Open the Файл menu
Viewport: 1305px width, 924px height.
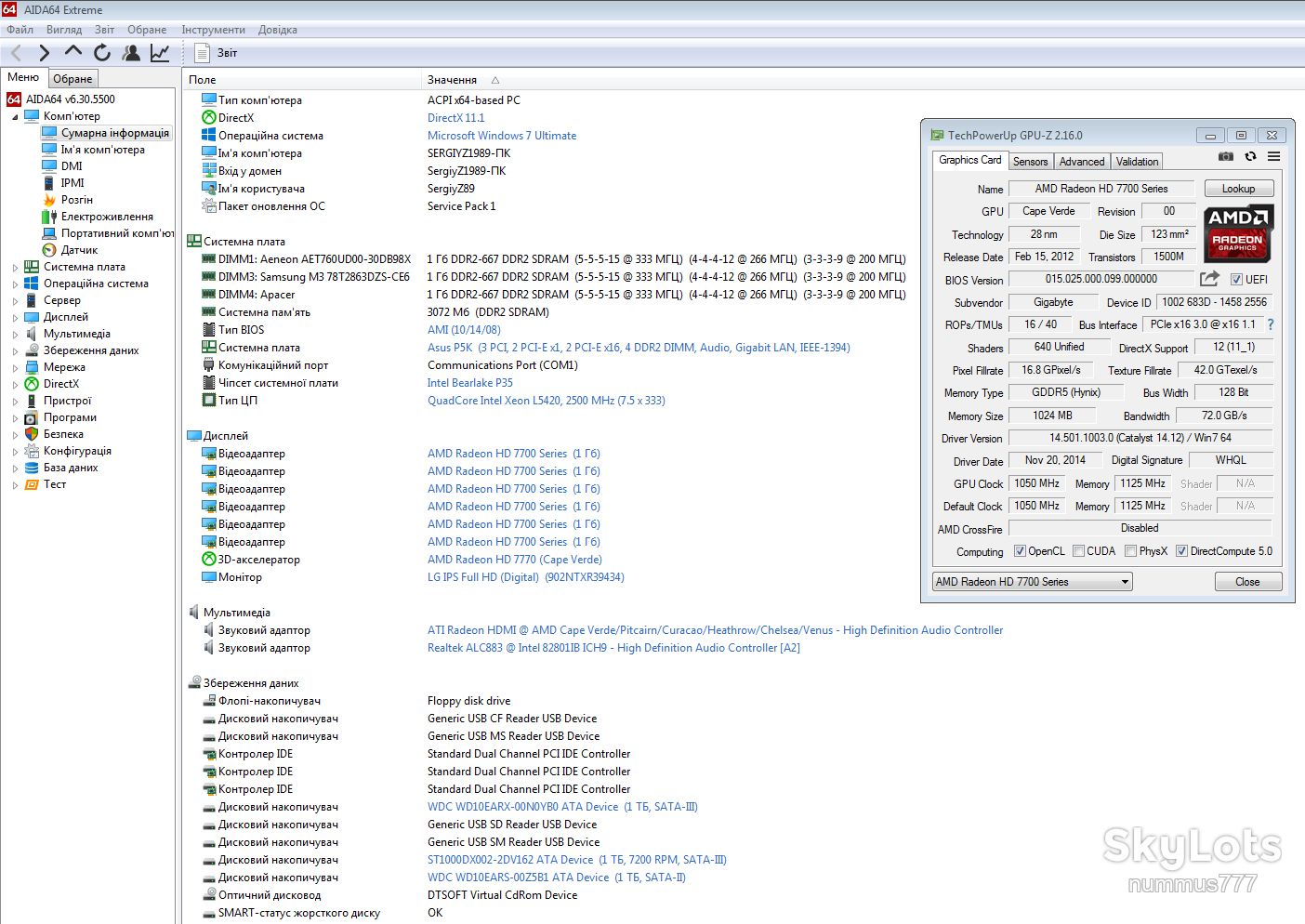(20, 30)
